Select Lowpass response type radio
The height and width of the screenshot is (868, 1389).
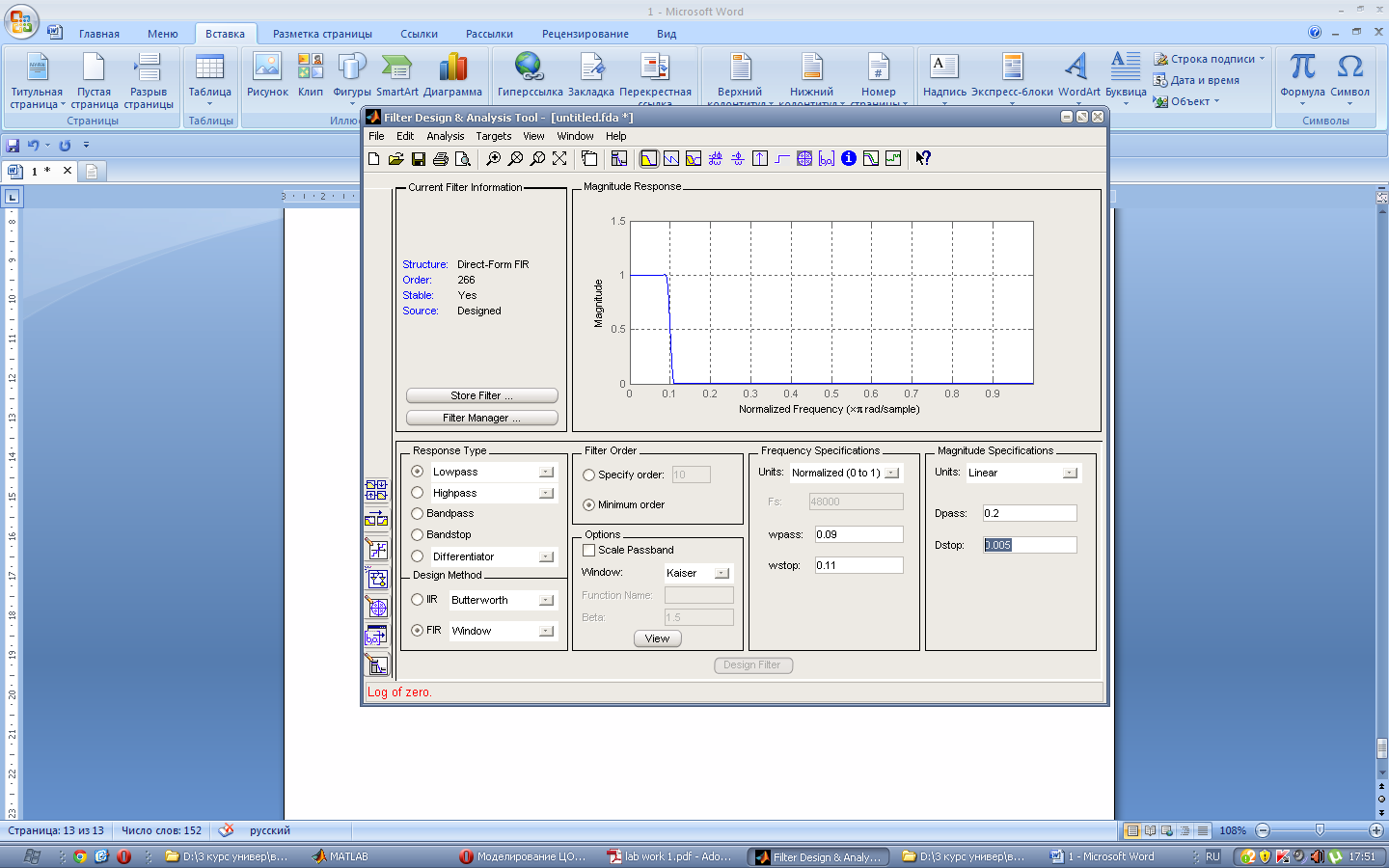(x=418, y=472)
